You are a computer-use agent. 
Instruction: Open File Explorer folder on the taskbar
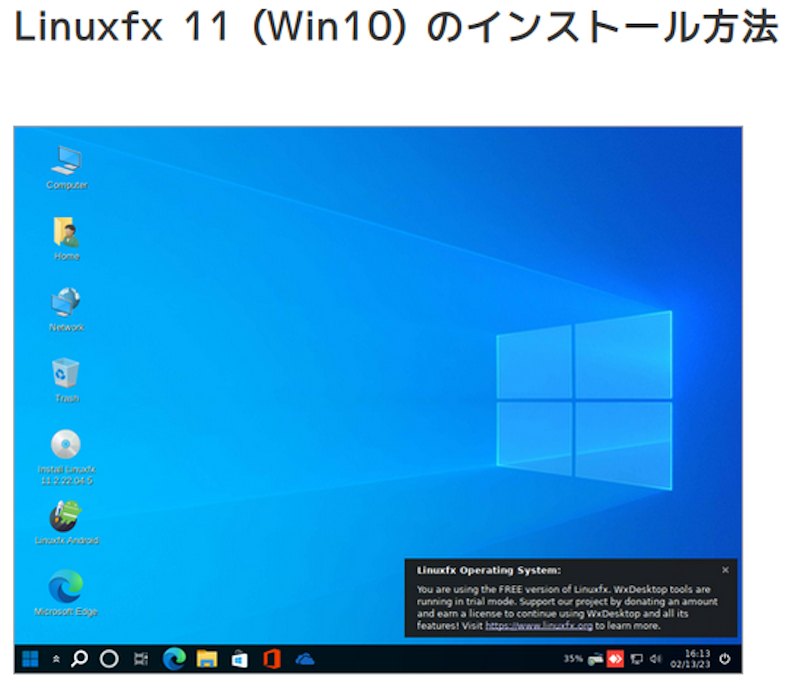point(207,659)
